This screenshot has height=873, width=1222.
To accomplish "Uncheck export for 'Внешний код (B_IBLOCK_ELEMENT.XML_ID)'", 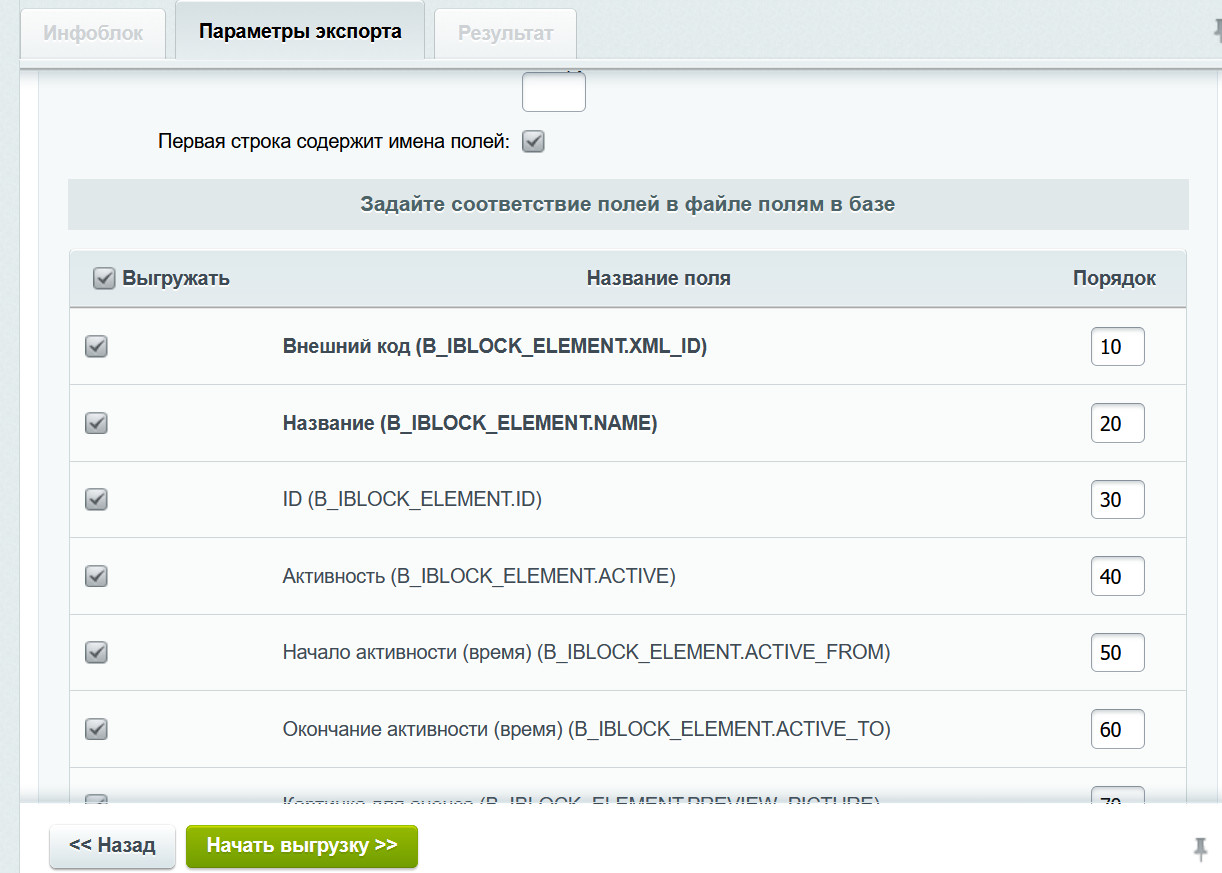I will [x=96, y=346].
